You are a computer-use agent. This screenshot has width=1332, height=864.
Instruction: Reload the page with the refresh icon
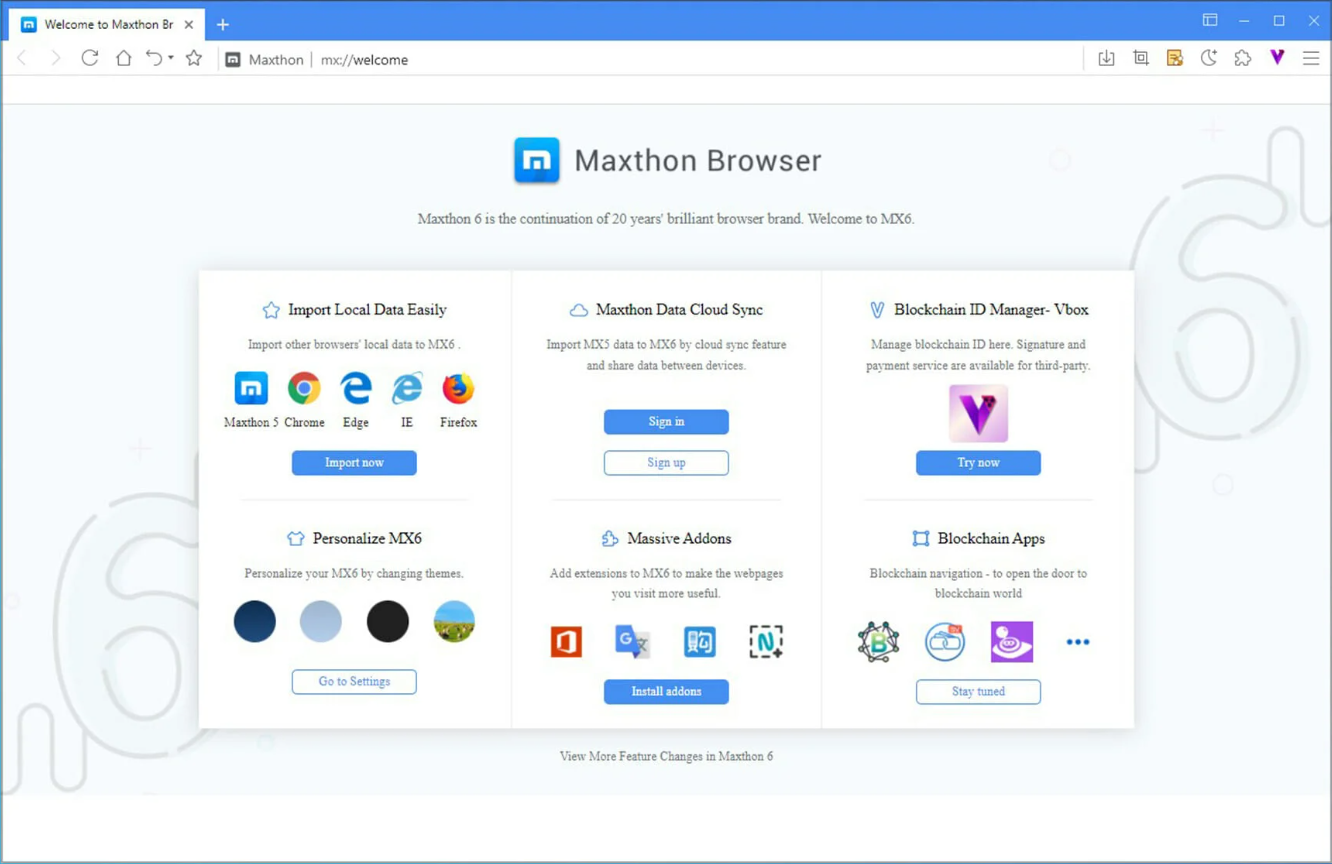pyautogui.click(x=90, y=58)
